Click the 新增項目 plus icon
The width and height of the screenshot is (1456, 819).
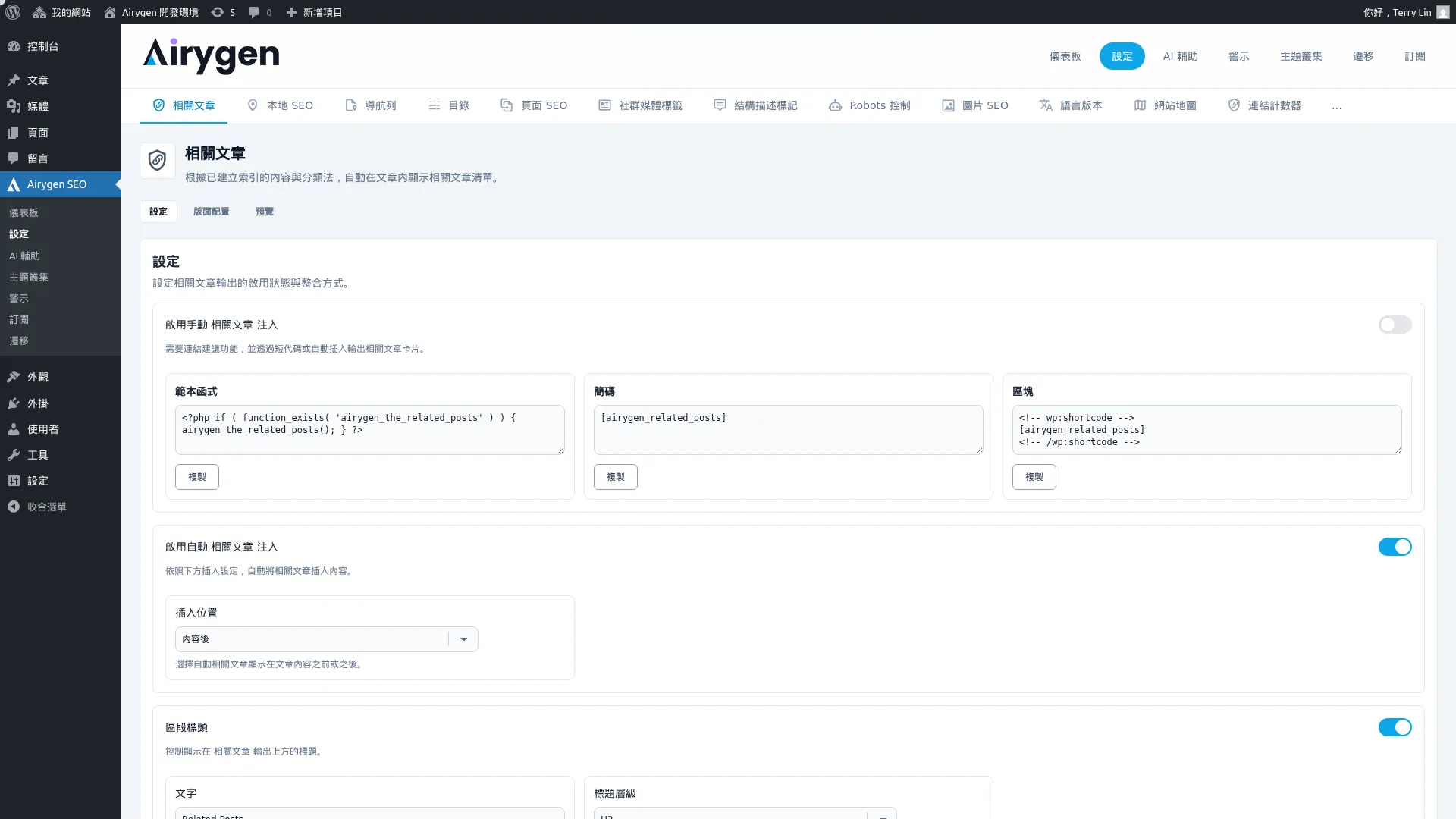click(x=291, y=12)
